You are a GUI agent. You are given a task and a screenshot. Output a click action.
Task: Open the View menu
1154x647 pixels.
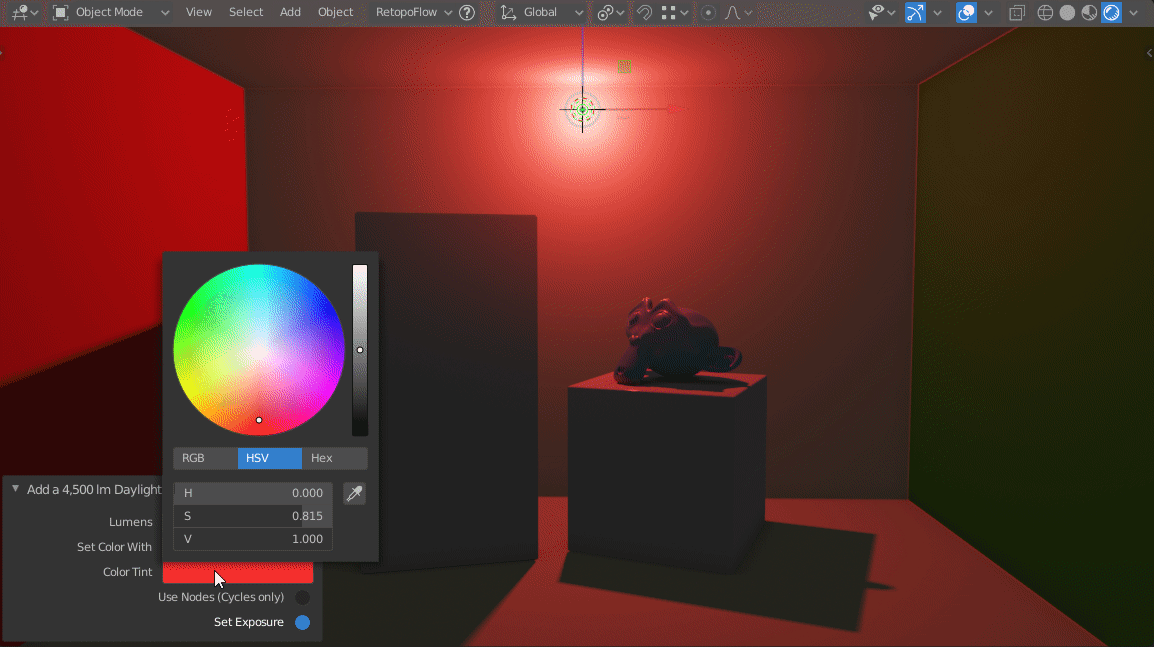click(x=199, y=13)
